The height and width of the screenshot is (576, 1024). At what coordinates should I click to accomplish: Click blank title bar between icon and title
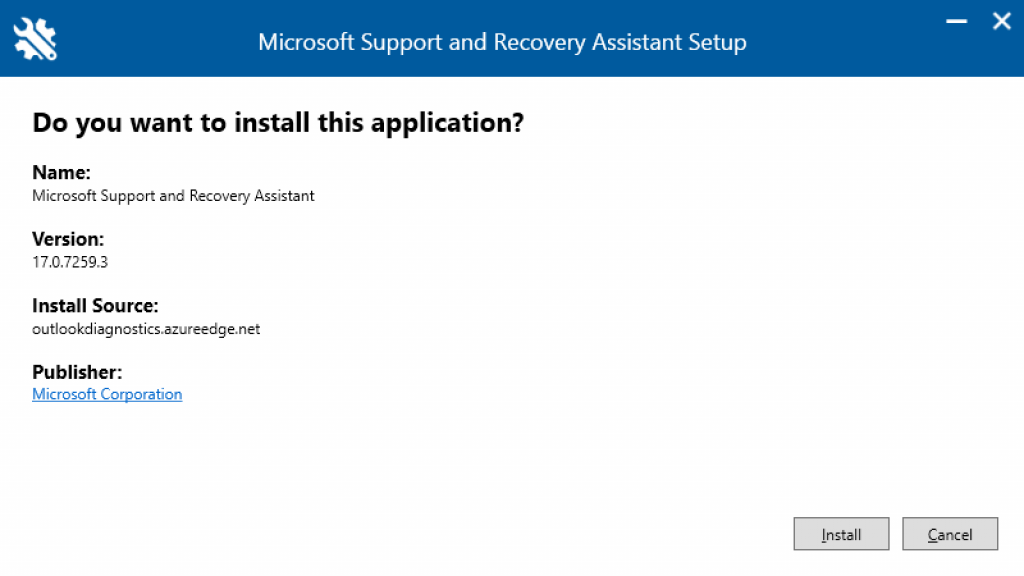150,42
